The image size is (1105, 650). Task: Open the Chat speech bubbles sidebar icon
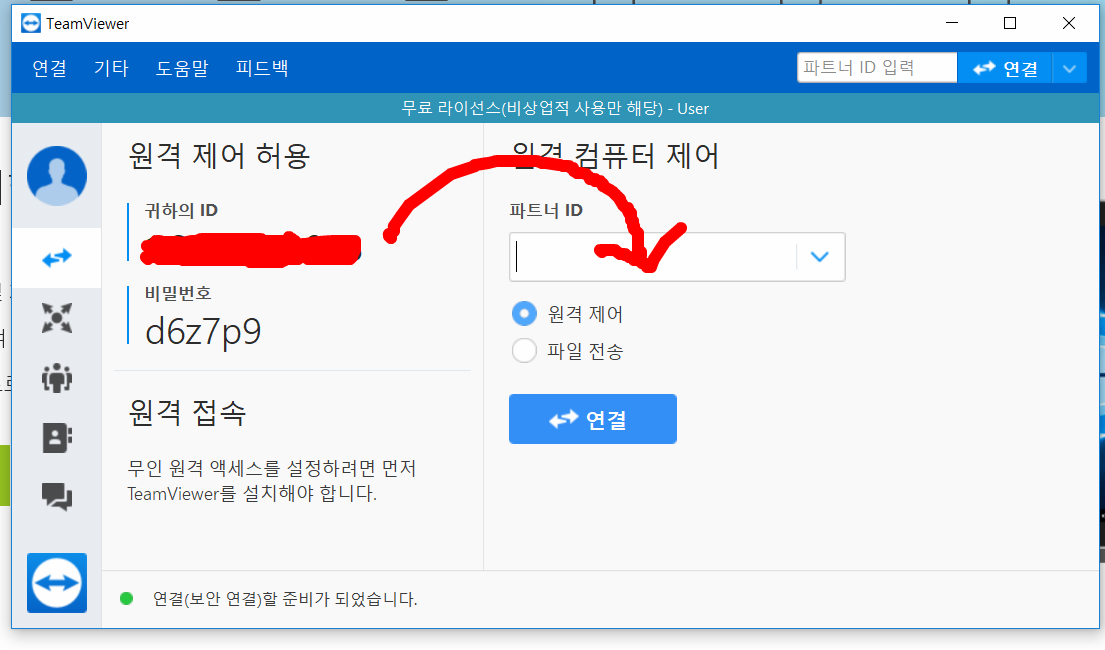[57, 496]
